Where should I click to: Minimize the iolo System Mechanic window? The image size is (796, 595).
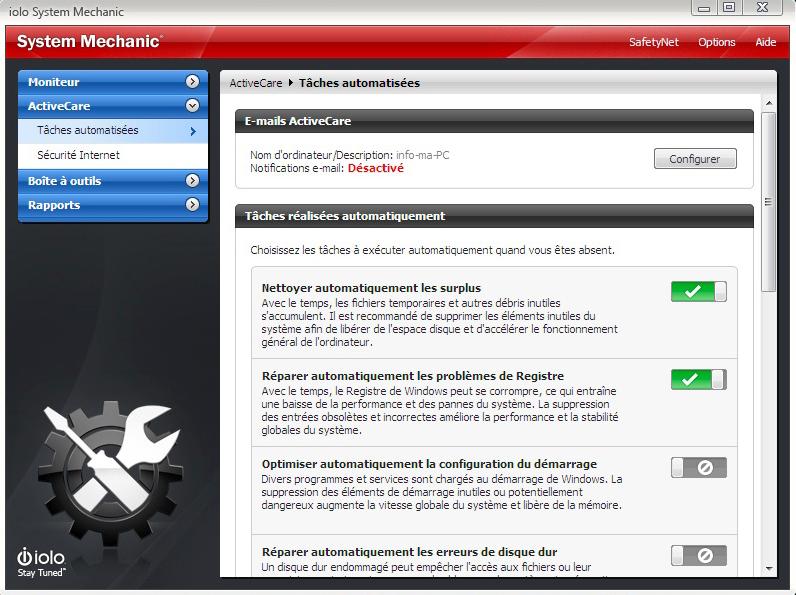click(x=704, y=8)
